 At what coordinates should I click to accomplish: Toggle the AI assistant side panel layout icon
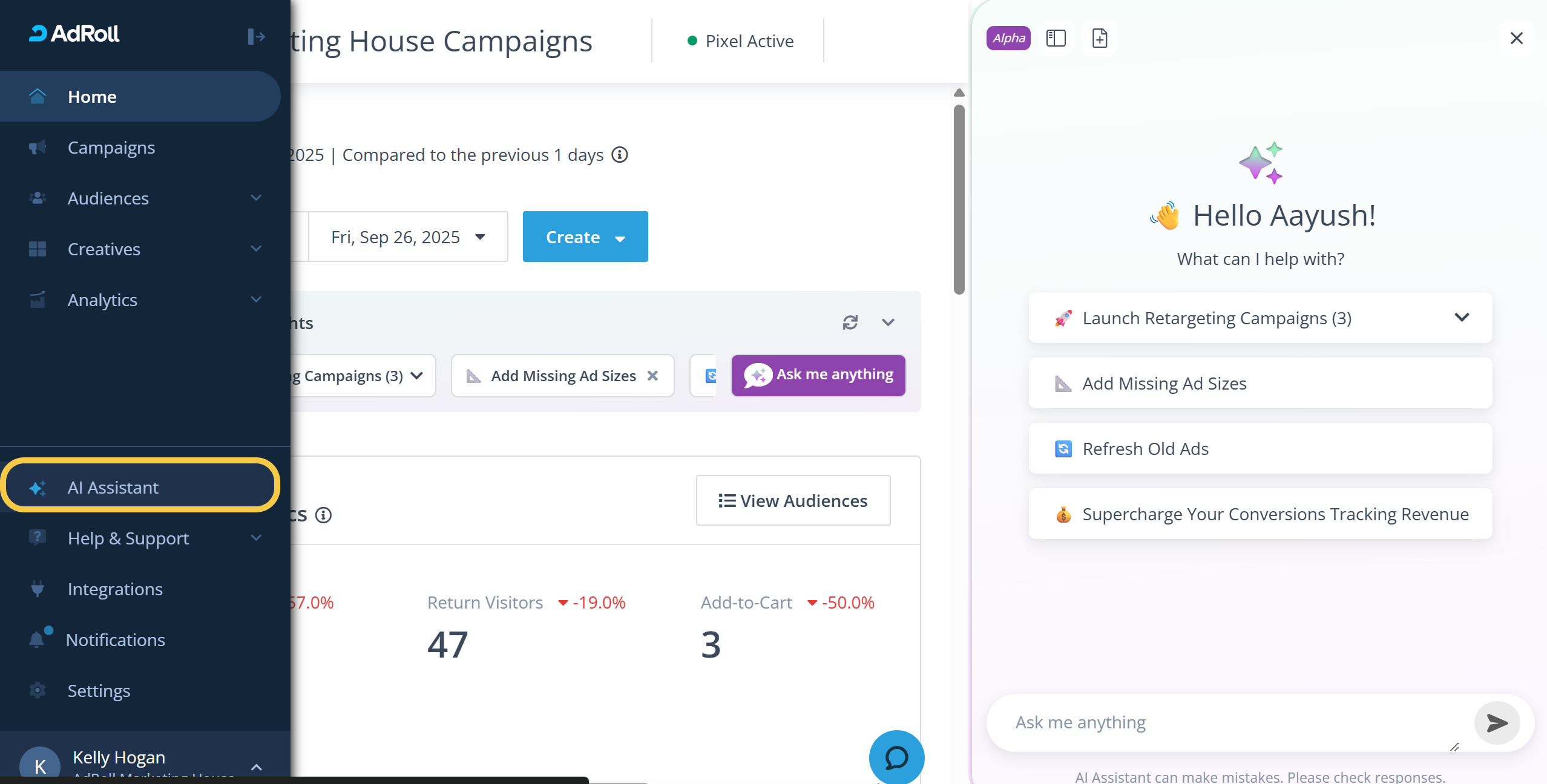1056,39
